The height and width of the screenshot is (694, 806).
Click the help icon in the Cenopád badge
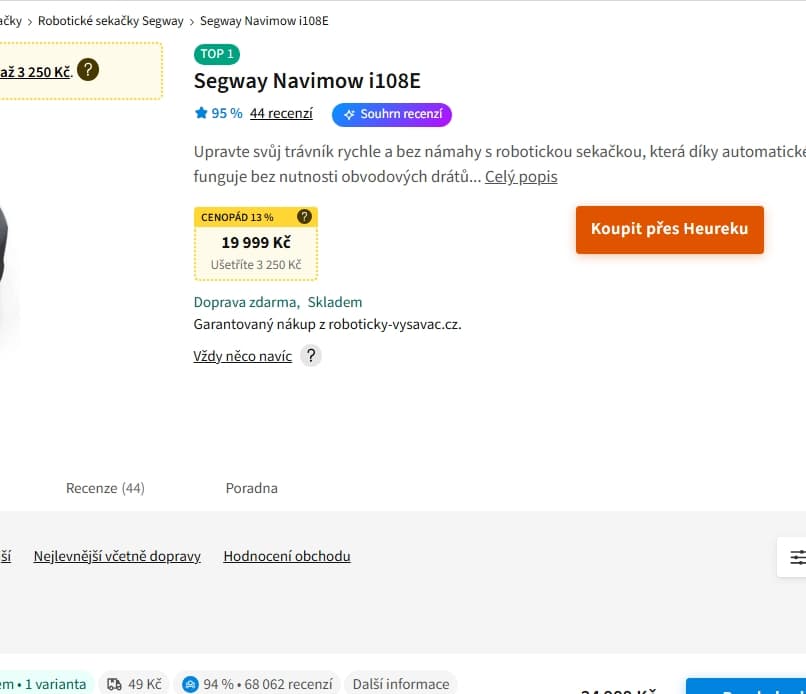[x=305, y=217]
